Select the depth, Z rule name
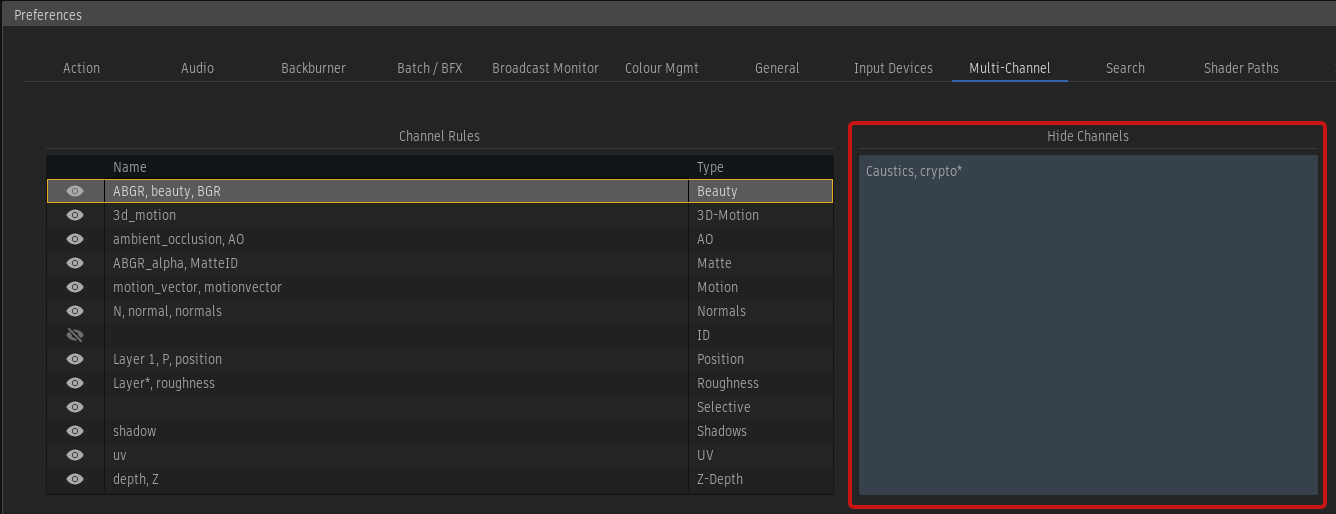Viewport: 1336px width, 514px height. (136, 479)
